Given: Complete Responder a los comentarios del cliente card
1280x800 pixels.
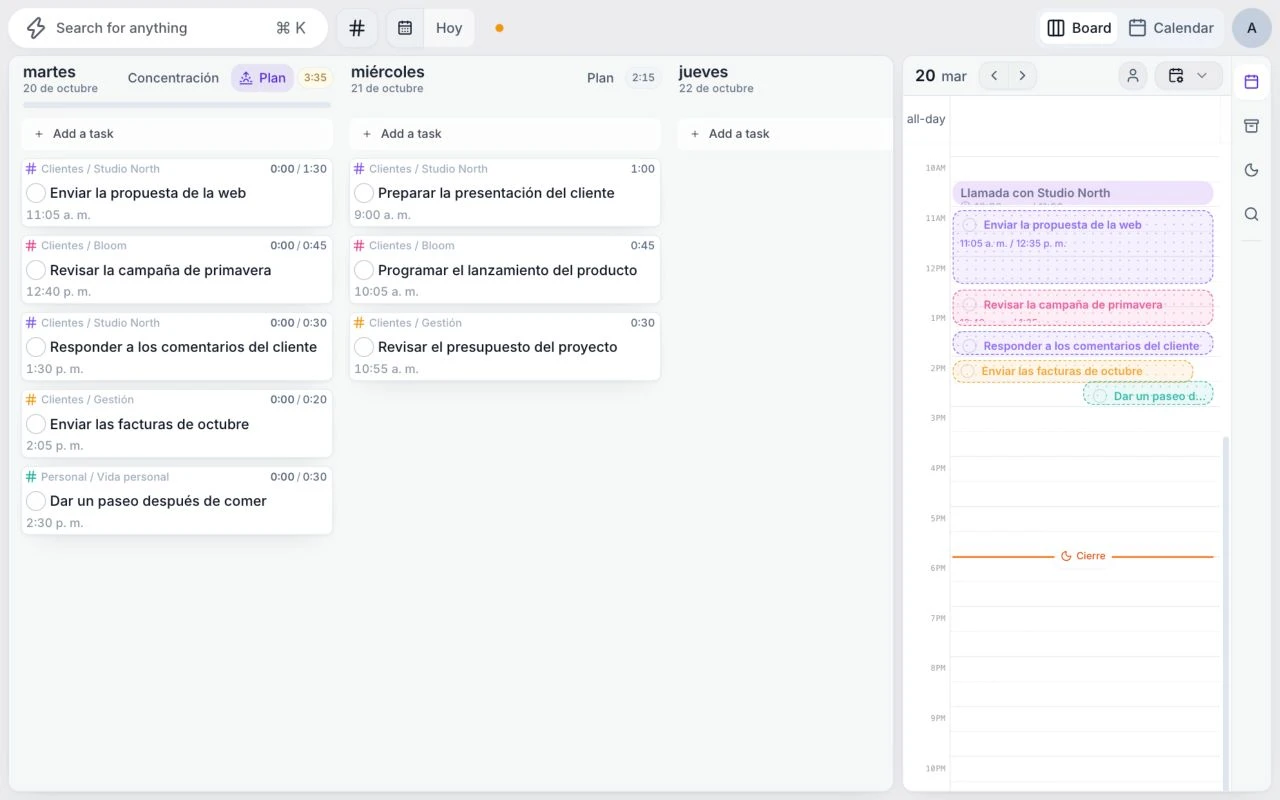Looking at the screenshot, I should click(x=36, y=347).
